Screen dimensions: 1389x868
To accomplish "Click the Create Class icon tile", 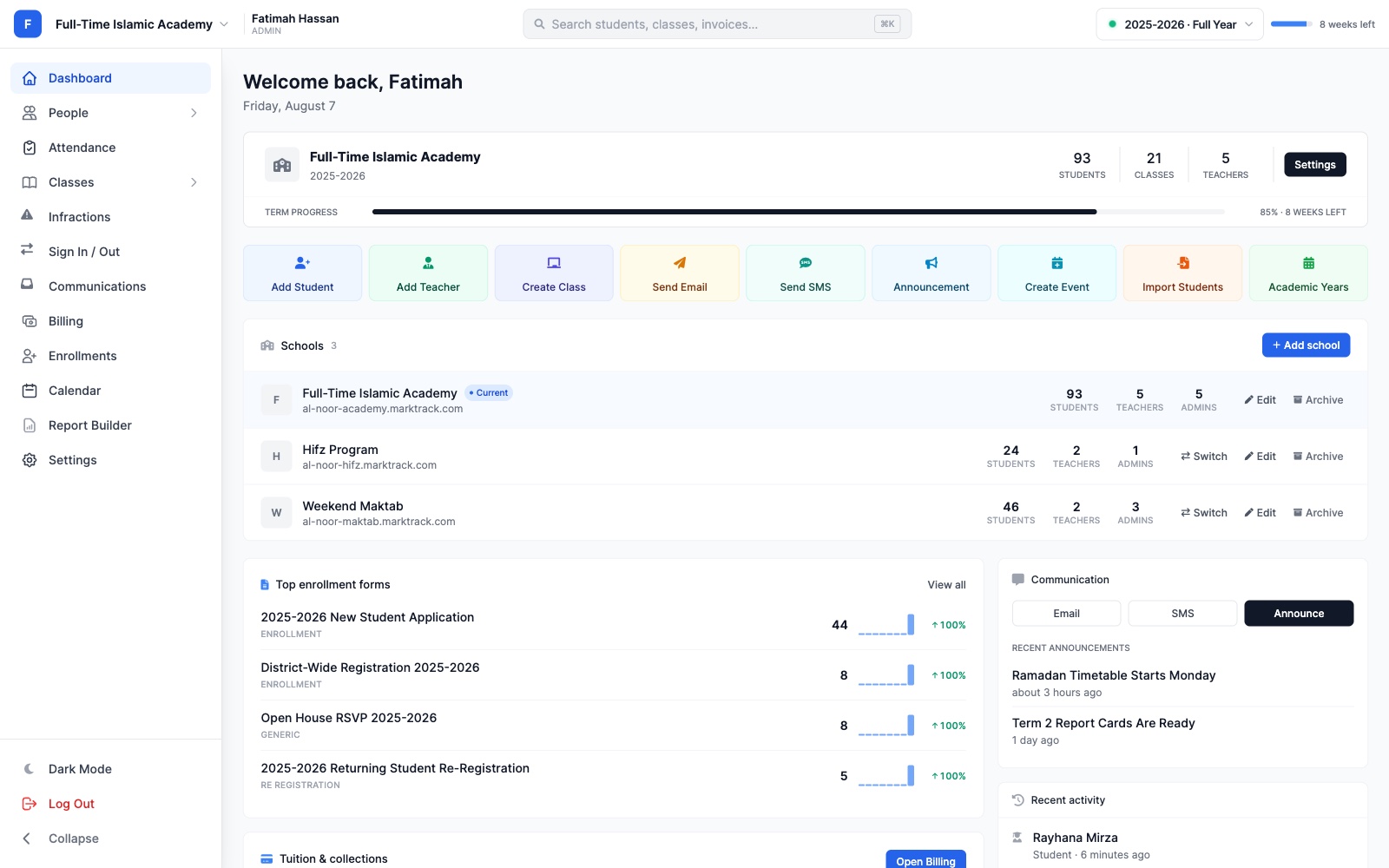I will (x=554, y=273).
